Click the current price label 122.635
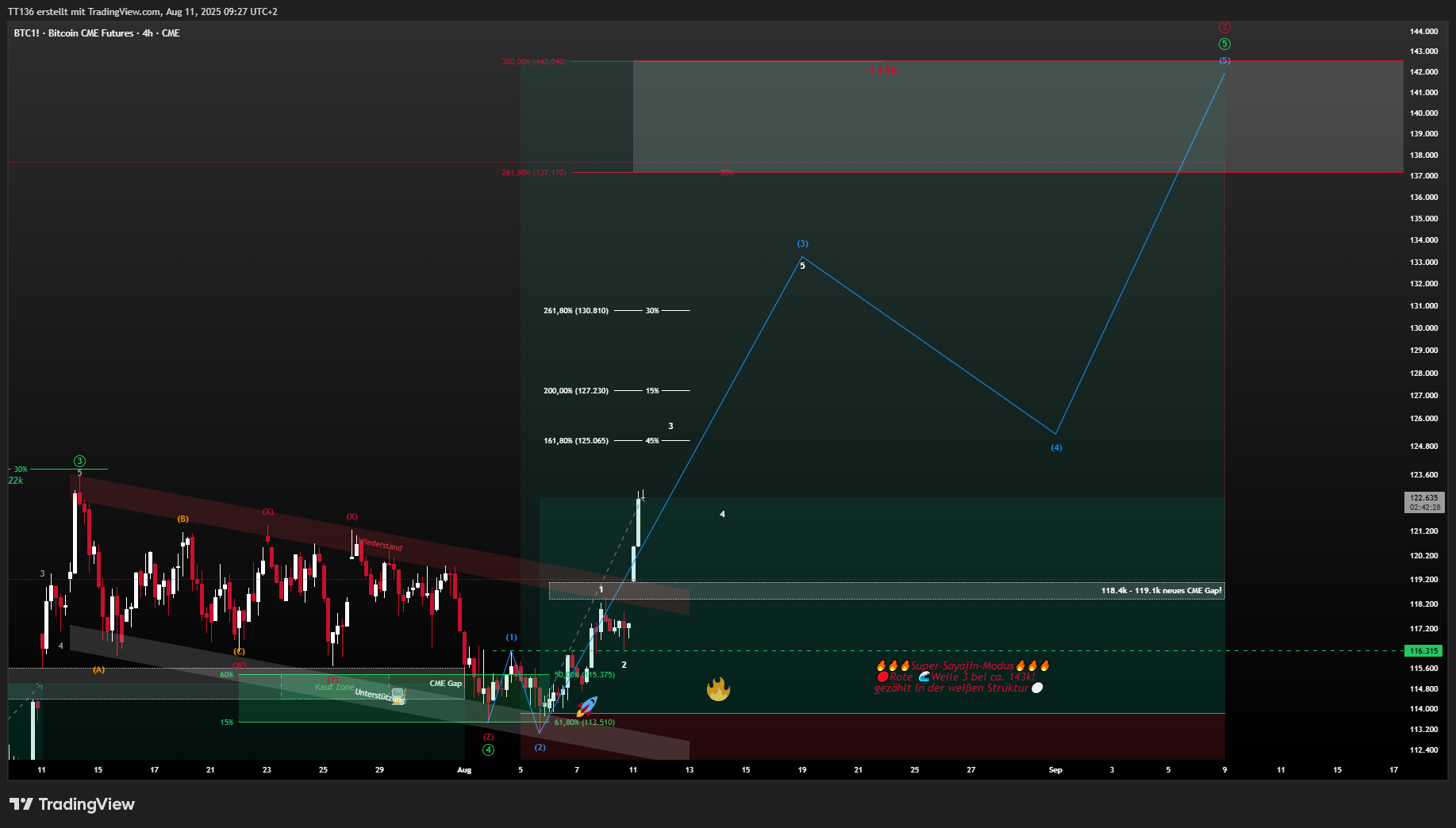Screen dimensions: 1456x828 tap(1424, 502)
